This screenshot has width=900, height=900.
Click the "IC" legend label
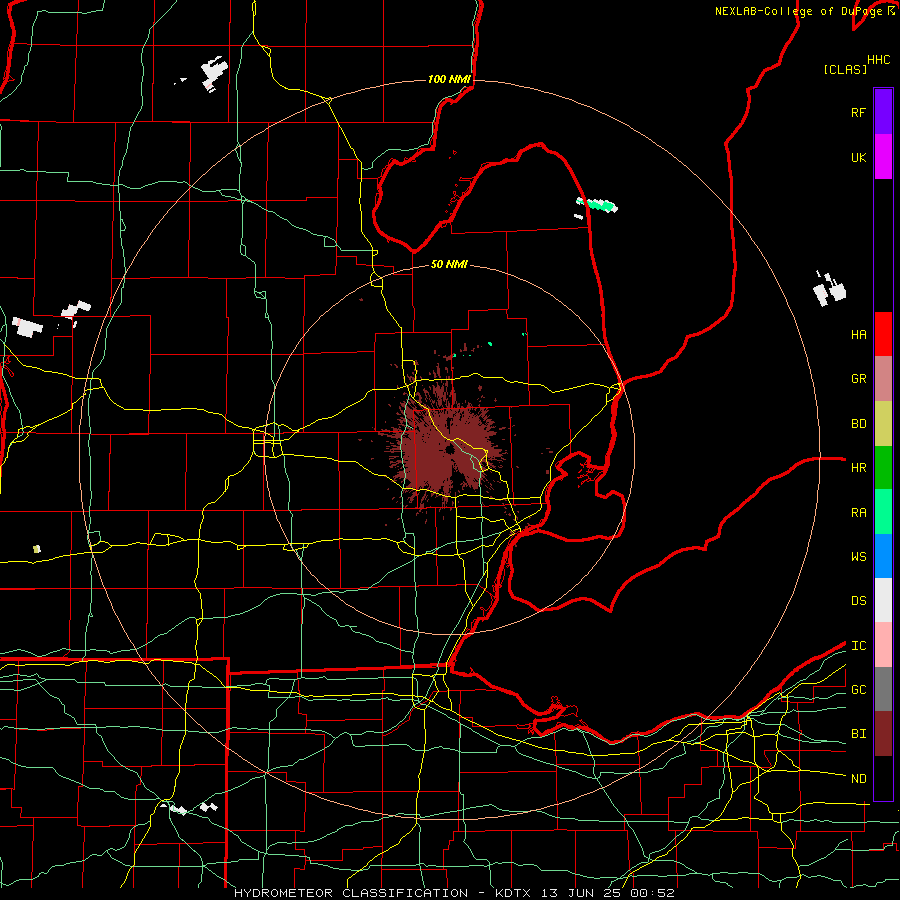tap(858, 645)
